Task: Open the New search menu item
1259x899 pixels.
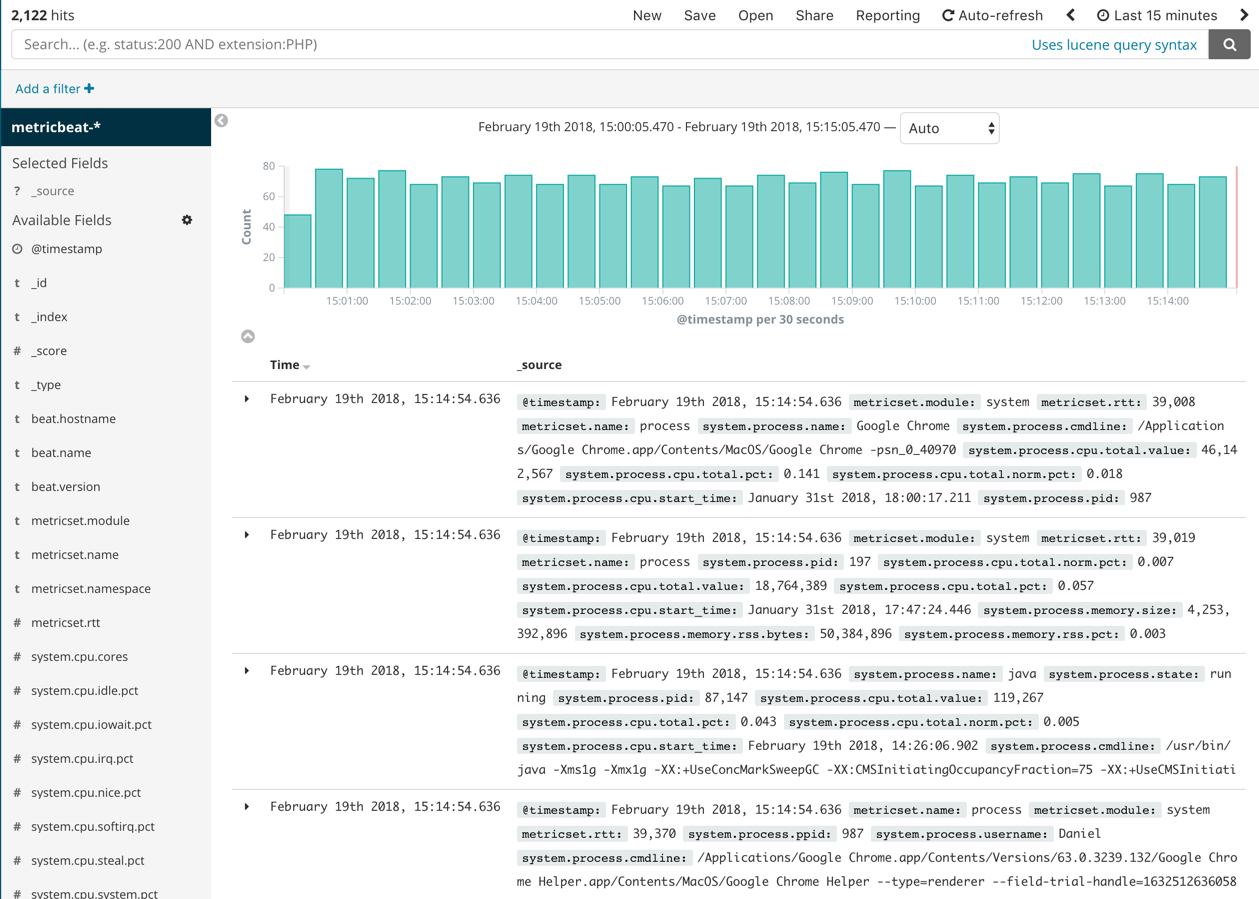Action: (647, 15)
